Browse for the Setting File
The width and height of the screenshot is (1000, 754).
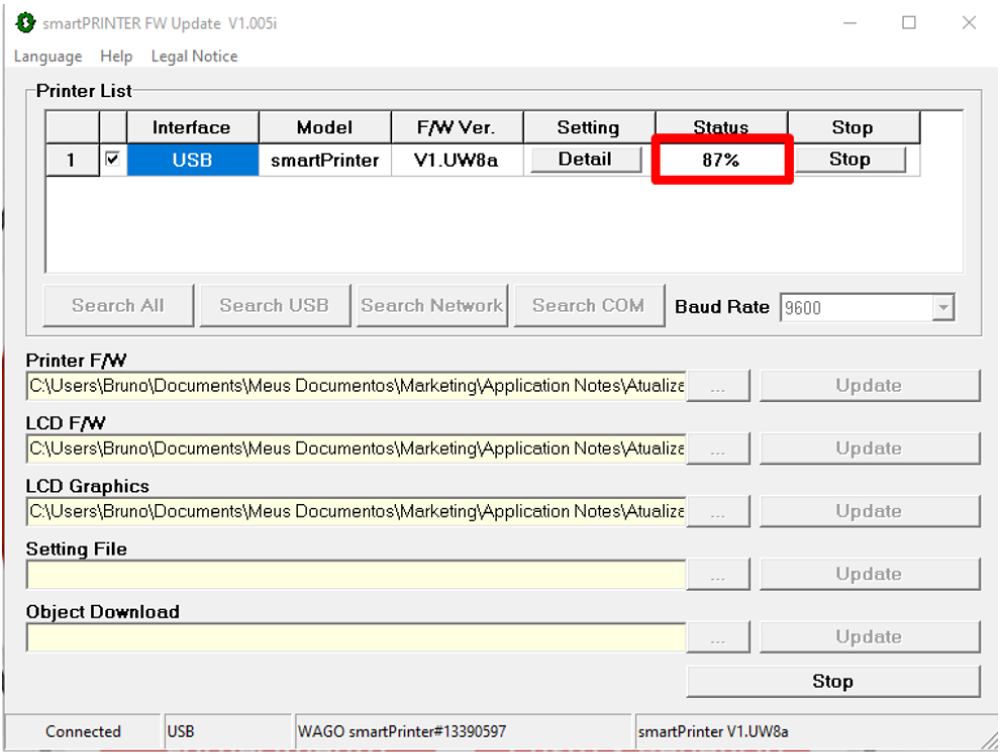[x=717, y=575]
